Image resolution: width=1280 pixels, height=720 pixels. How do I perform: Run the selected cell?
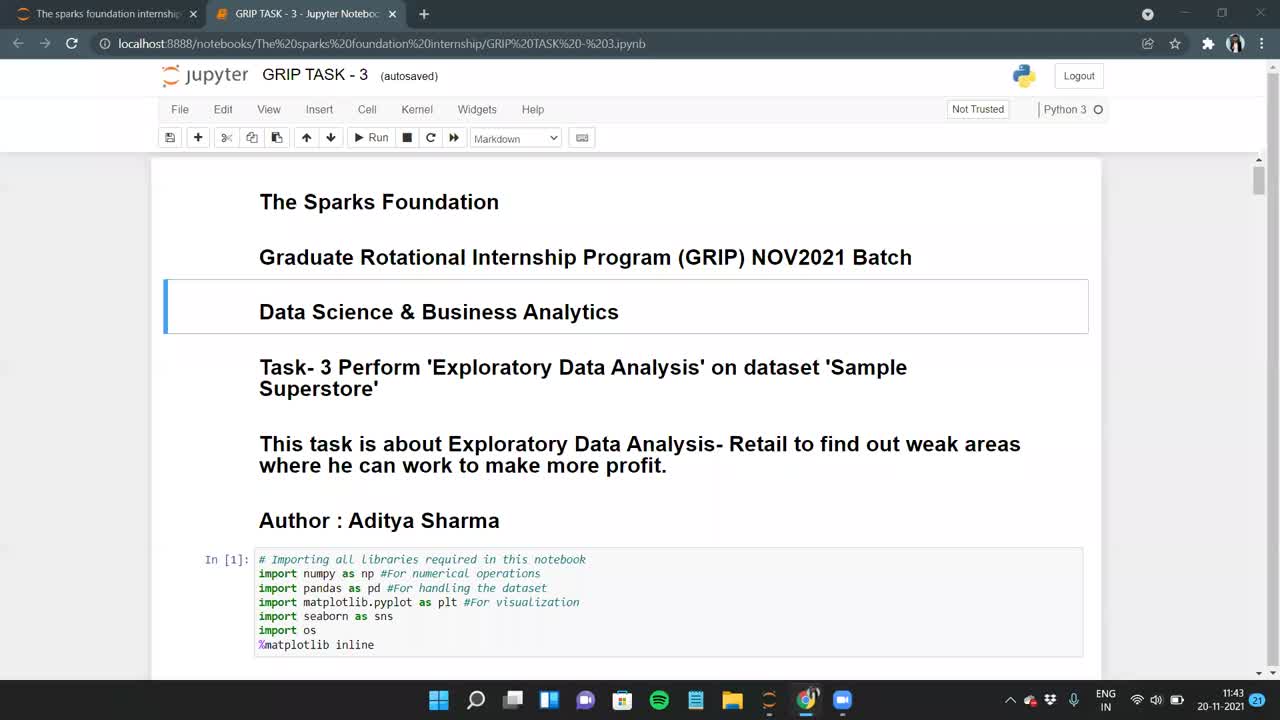point(370,138)
